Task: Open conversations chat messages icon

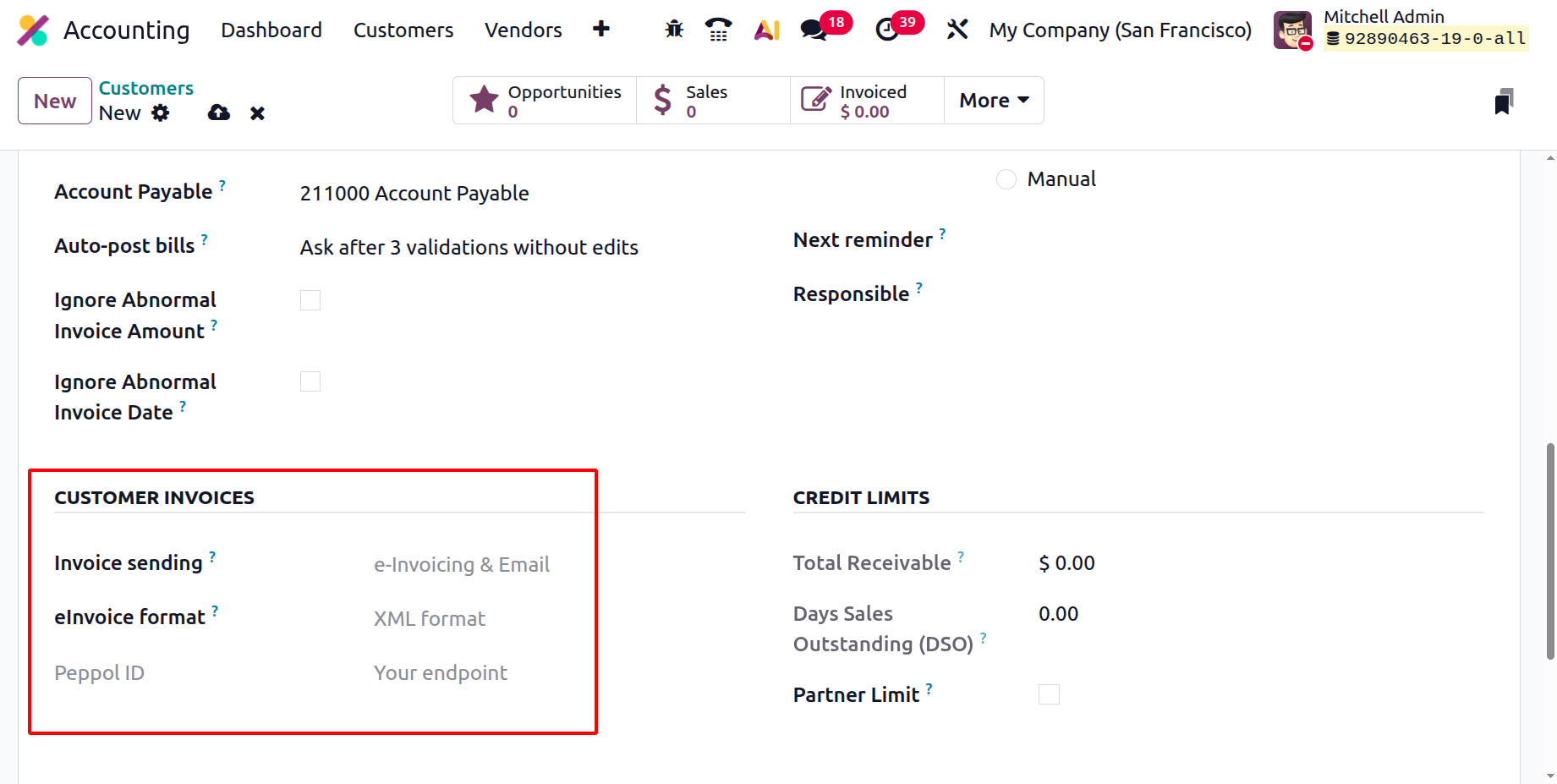Action: [x=814, y=30]
